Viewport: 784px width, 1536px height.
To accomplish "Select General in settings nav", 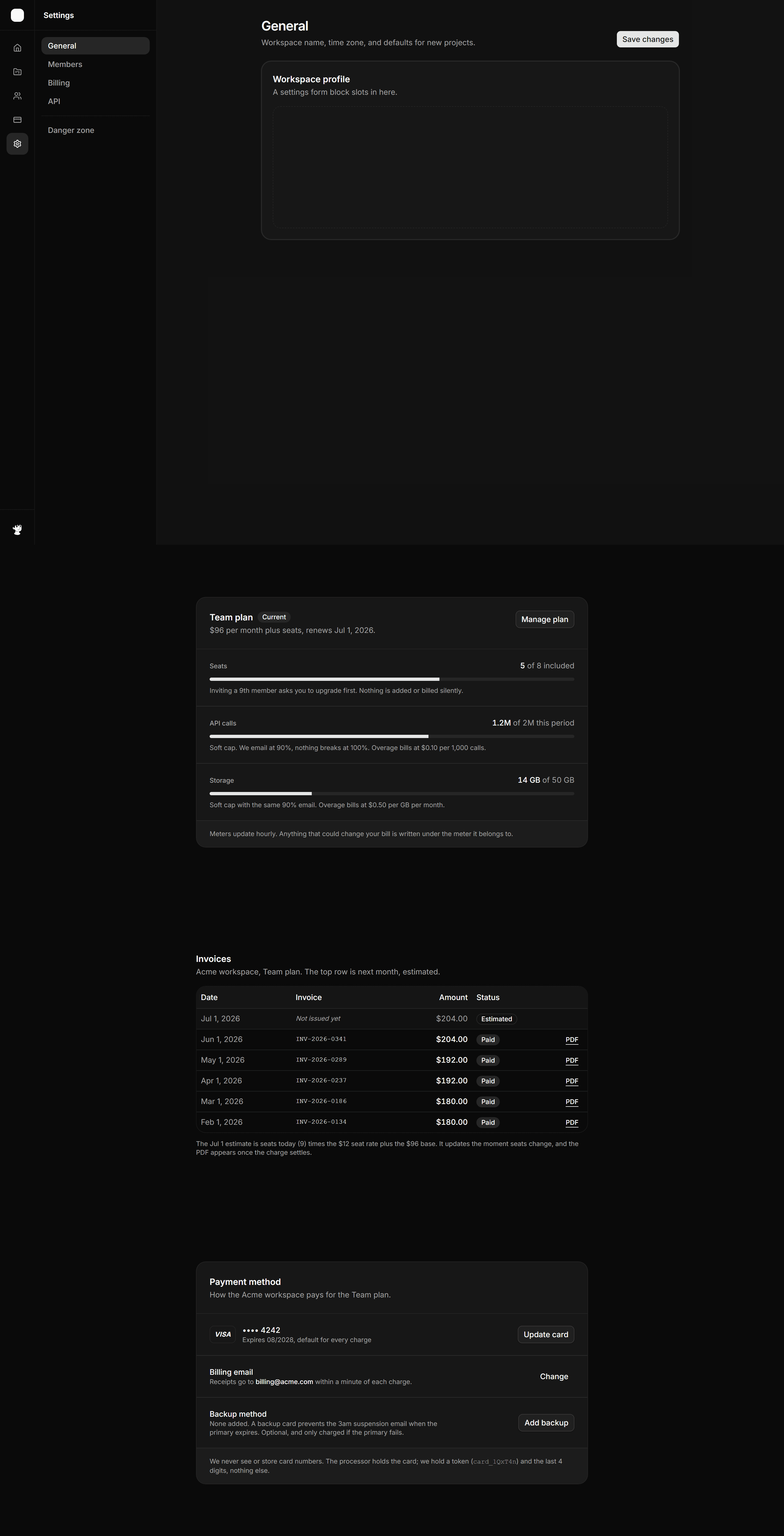I will click(x=95, y=46).
